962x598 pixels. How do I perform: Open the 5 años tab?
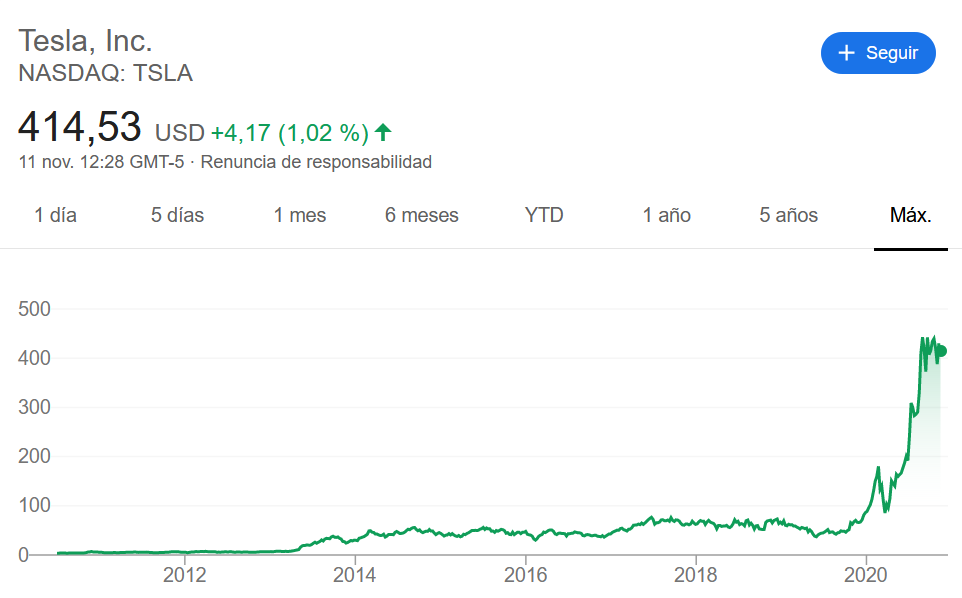click(x=789, y=215)
